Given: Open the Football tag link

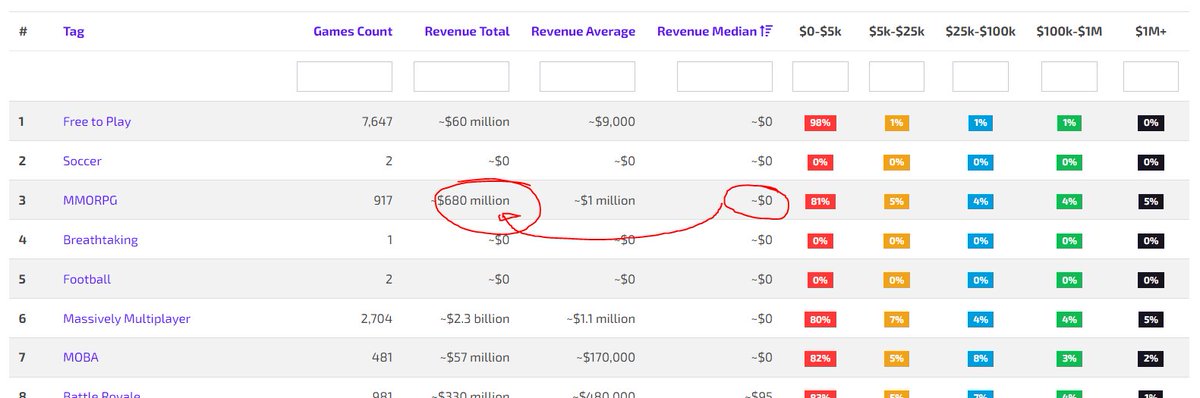Looking at the screenshot, I should click(87, 280).
